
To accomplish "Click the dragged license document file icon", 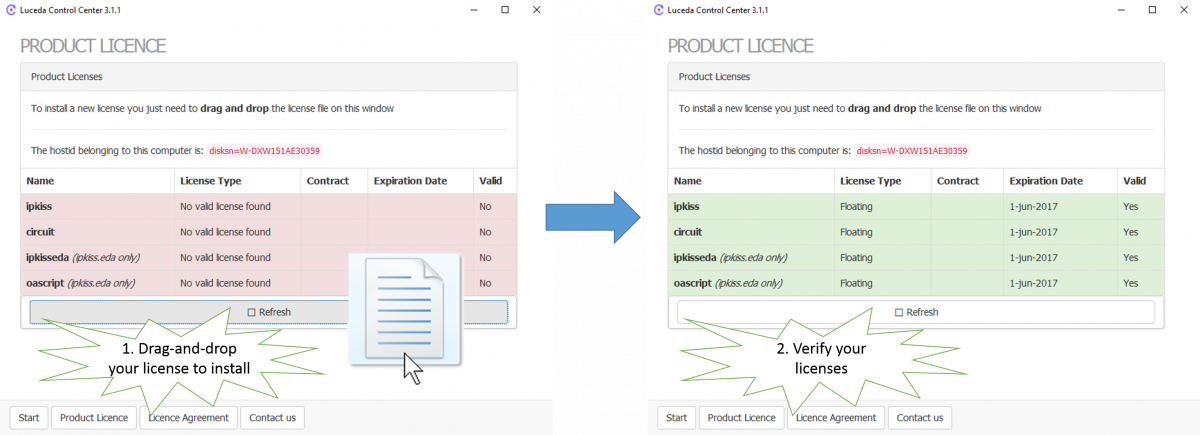I will pyautogui.click(x=404, y=310).
